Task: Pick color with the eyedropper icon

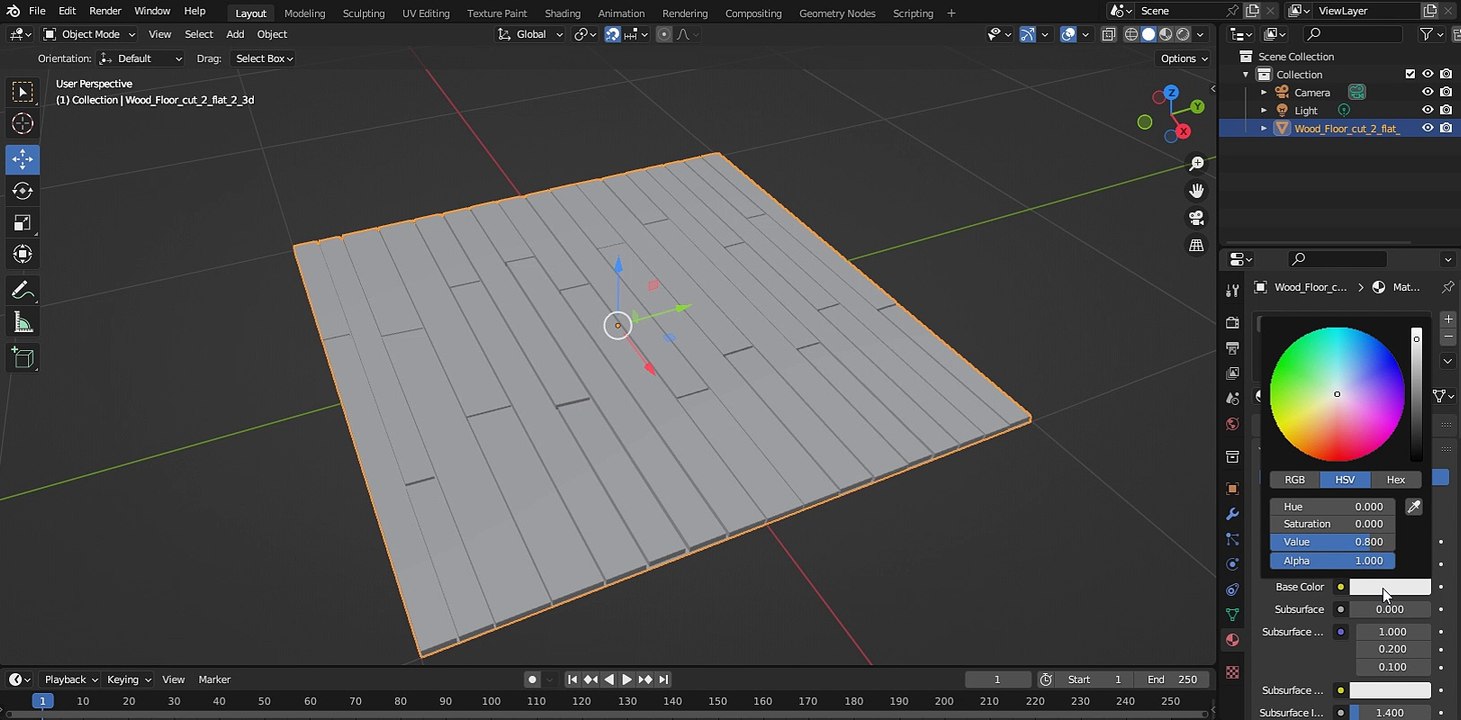Action: point(1414,507)
